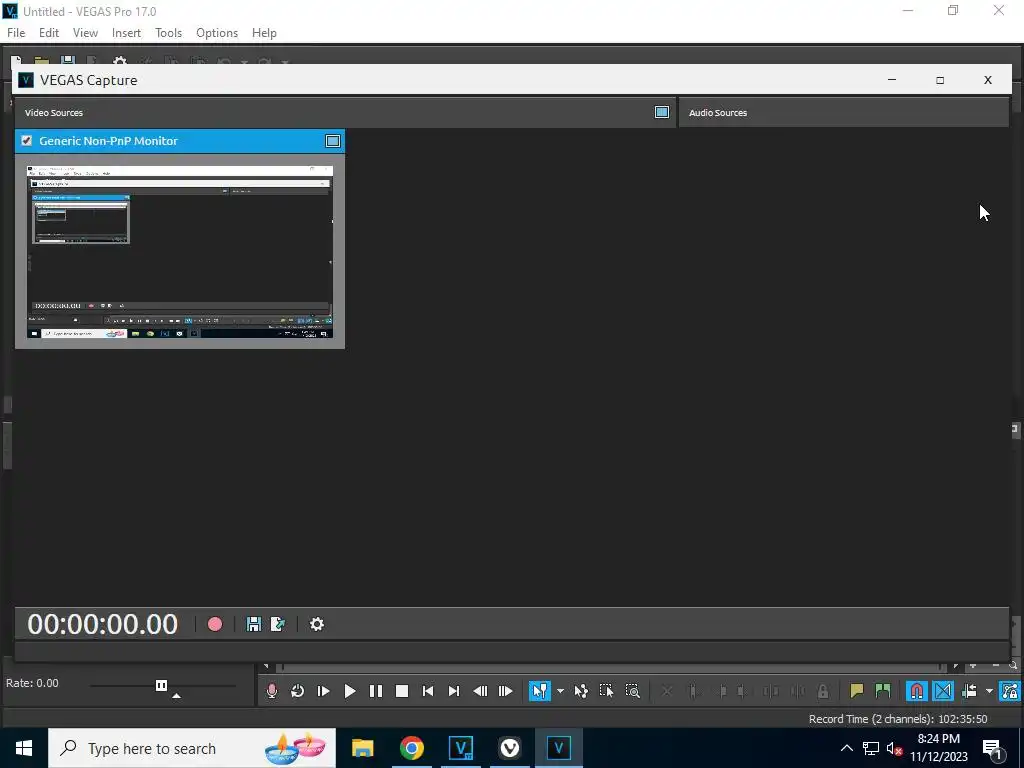The image size is (1024, 768).
Task: Stop playback in the transport bar
Action: click(402, 691)
